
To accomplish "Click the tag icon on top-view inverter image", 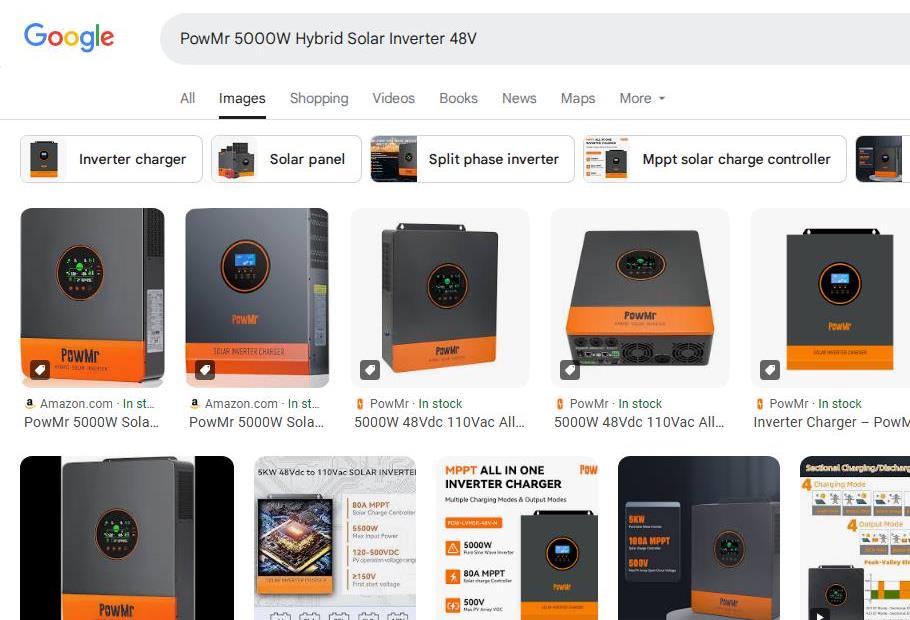I will [570, 370].
